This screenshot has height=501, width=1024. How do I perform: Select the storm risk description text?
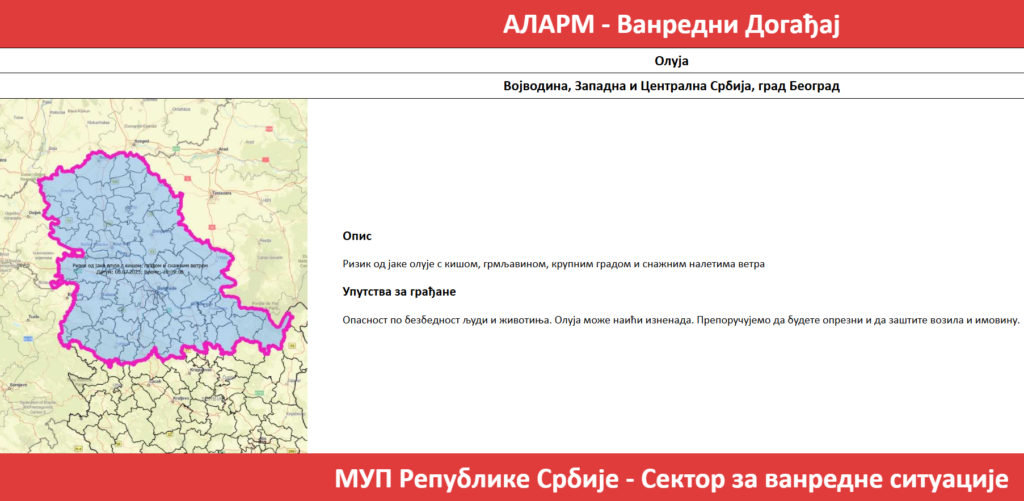(x=553, y=265)
